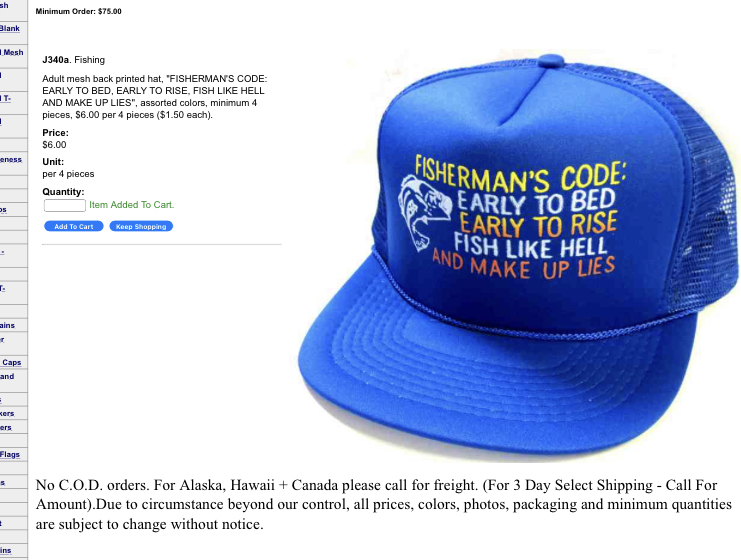
Task: Open the sidebar link ending in "Flags"
Action: click(10, 455)
